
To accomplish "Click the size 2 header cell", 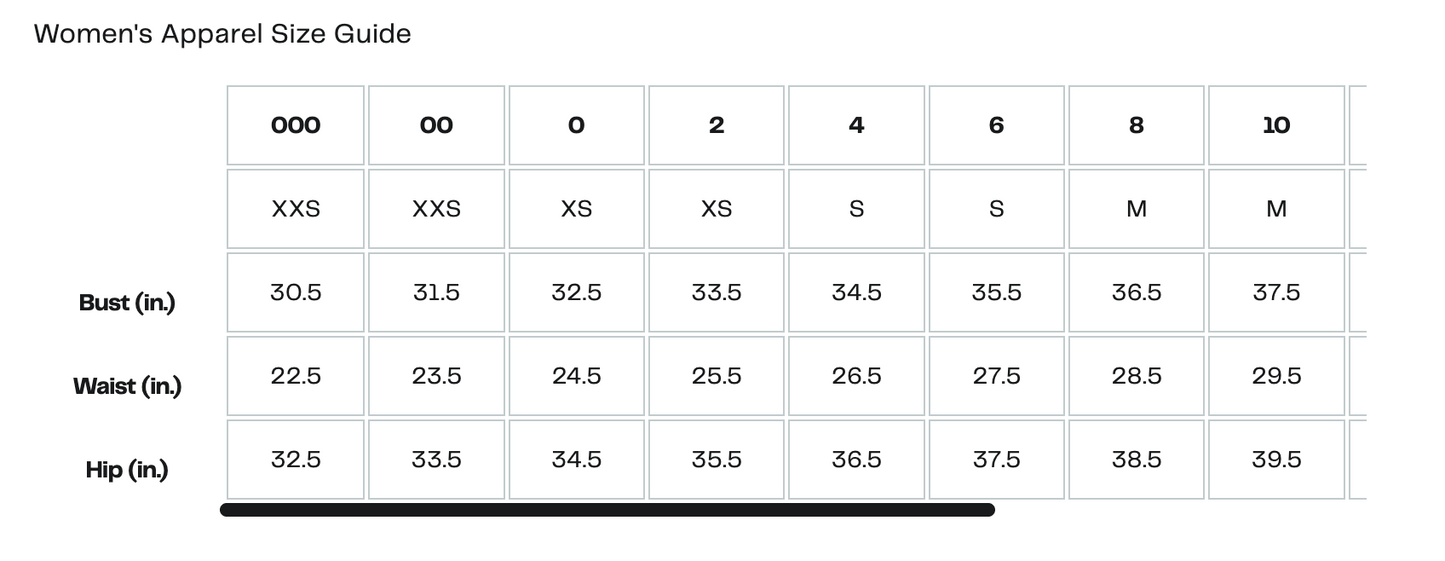I will [x=716, y=125].
